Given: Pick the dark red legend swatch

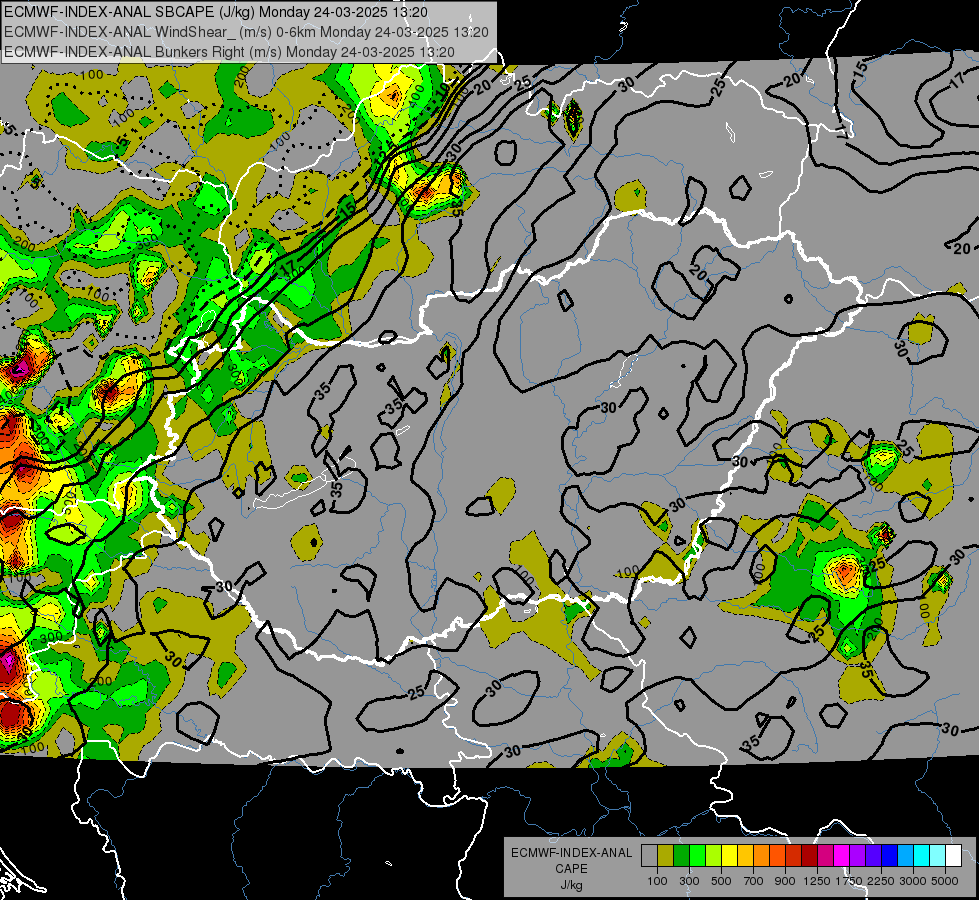Looking at the screenshot, I should [809, 855].
